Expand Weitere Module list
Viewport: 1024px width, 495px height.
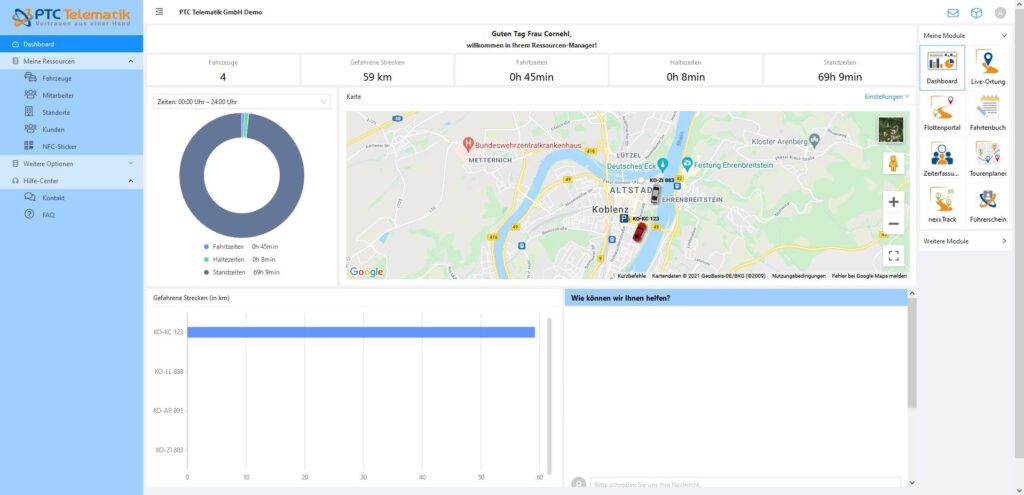tap(965, 241)
